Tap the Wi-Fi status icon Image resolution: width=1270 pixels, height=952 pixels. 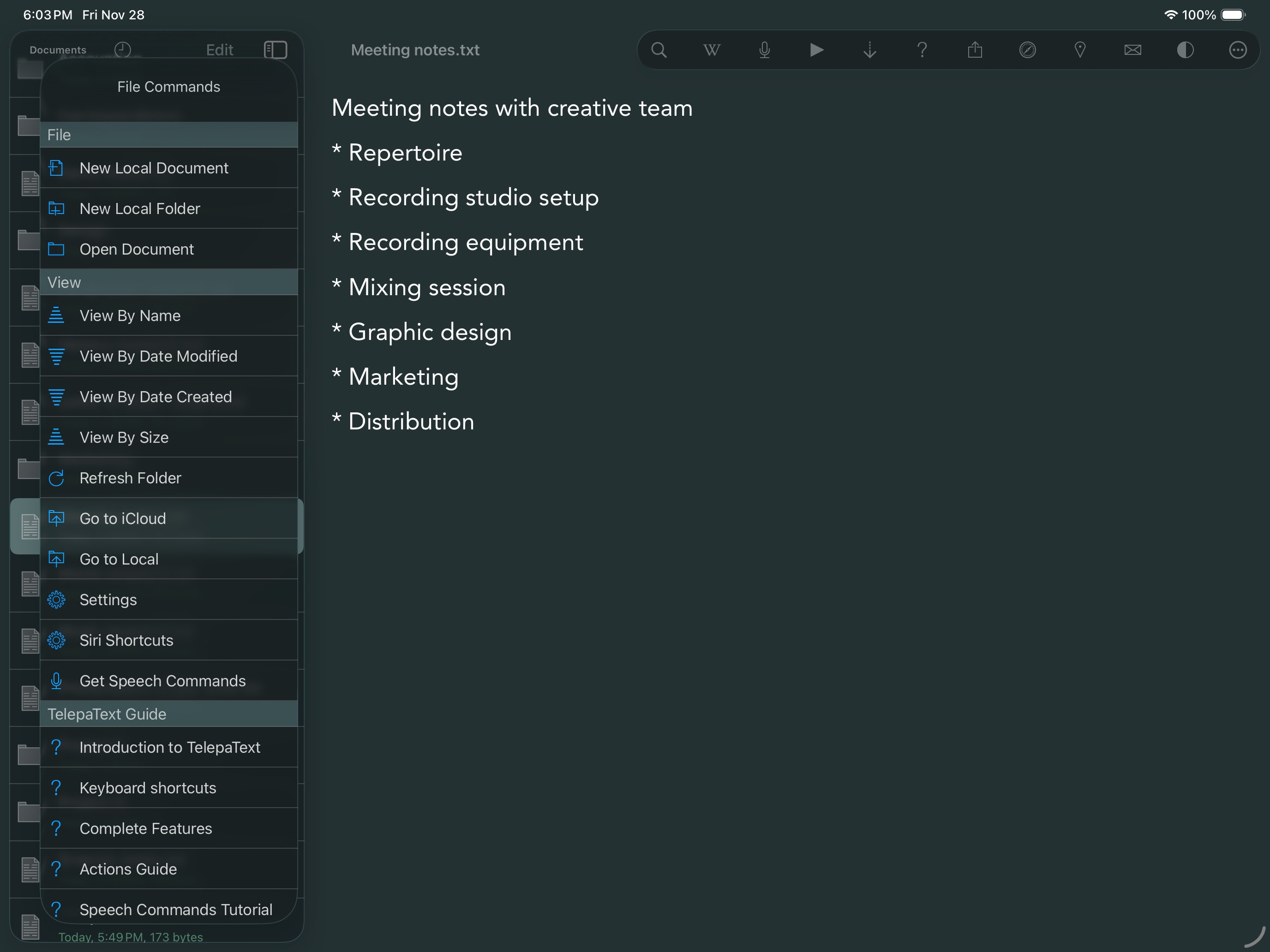point(1171,15)
